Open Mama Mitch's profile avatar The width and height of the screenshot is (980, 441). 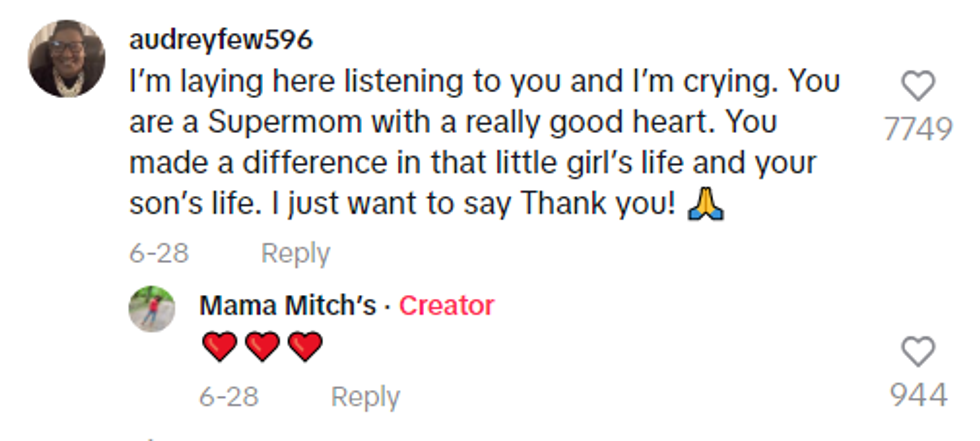tap(153, 311)
